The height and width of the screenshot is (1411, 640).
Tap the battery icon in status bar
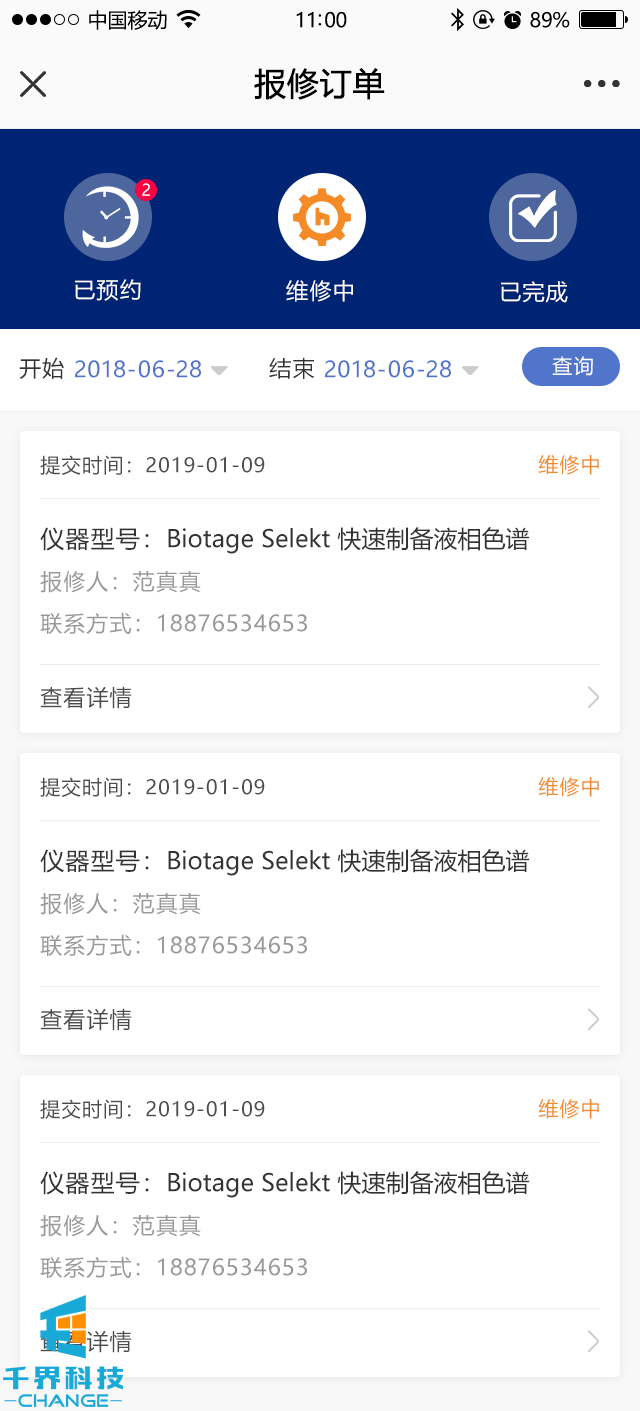[x=603, y=20]
